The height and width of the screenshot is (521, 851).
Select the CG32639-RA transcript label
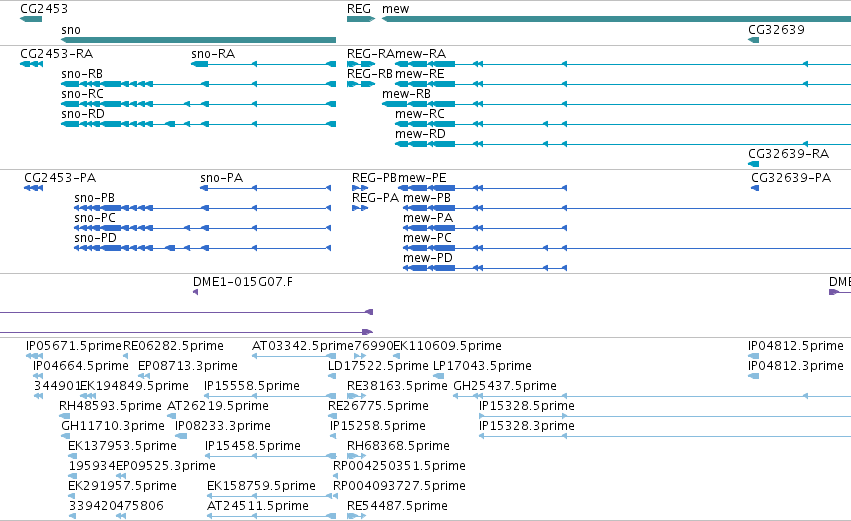789,154
